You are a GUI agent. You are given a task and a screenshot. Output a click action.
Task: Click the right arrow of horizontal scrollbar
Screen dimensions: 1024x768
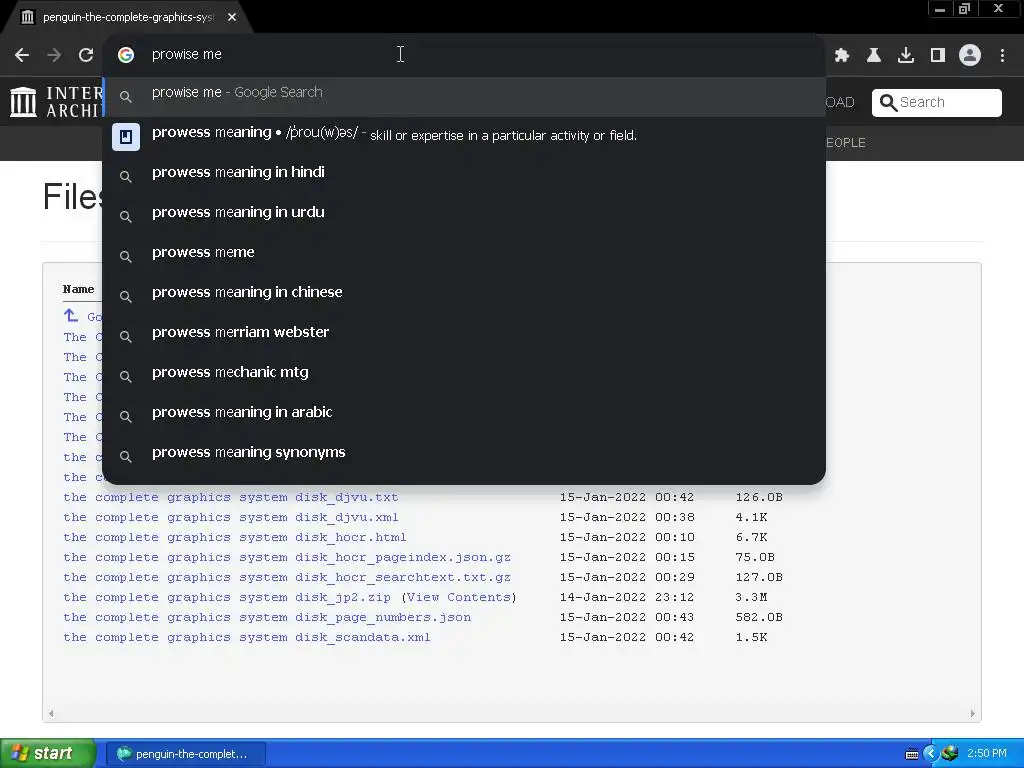click(x=972, y=713)
